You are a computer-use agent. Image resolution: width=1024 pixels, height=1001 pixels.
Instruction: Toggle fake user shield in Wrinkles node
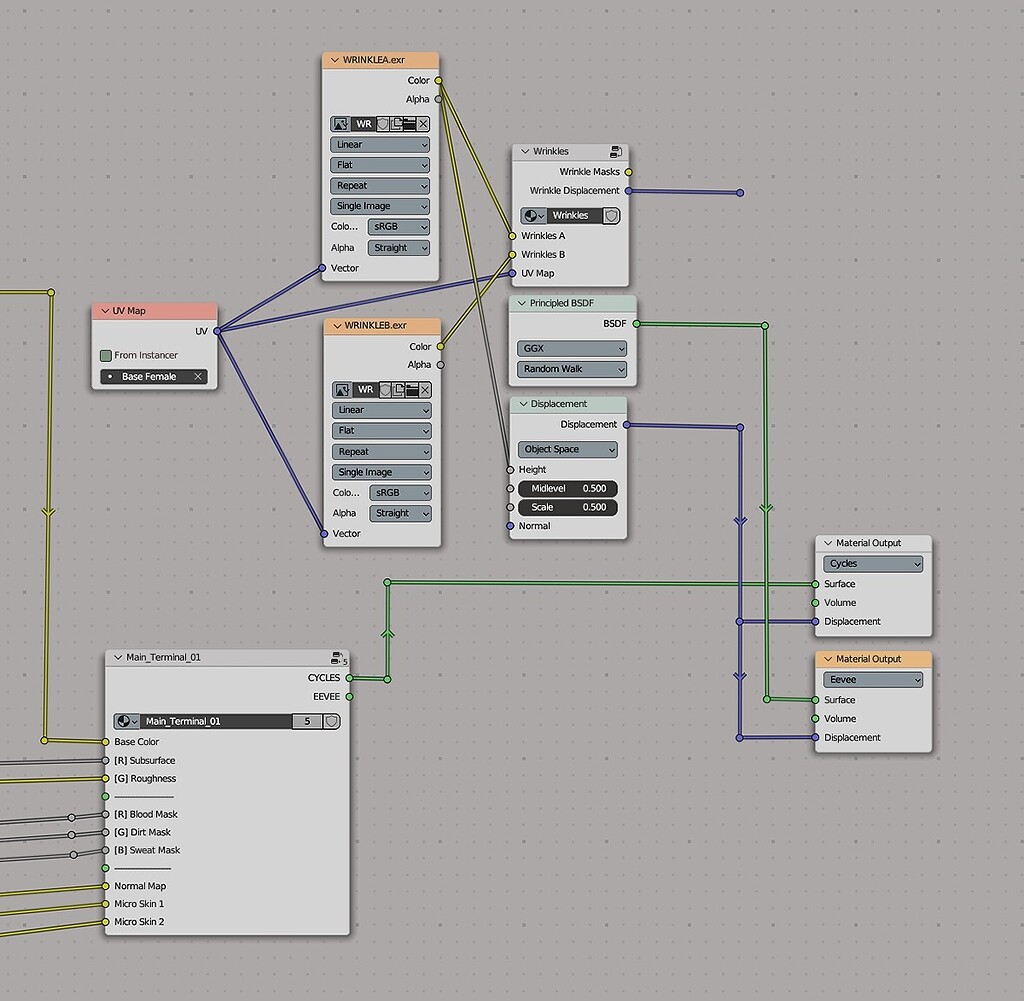[611, 215]
